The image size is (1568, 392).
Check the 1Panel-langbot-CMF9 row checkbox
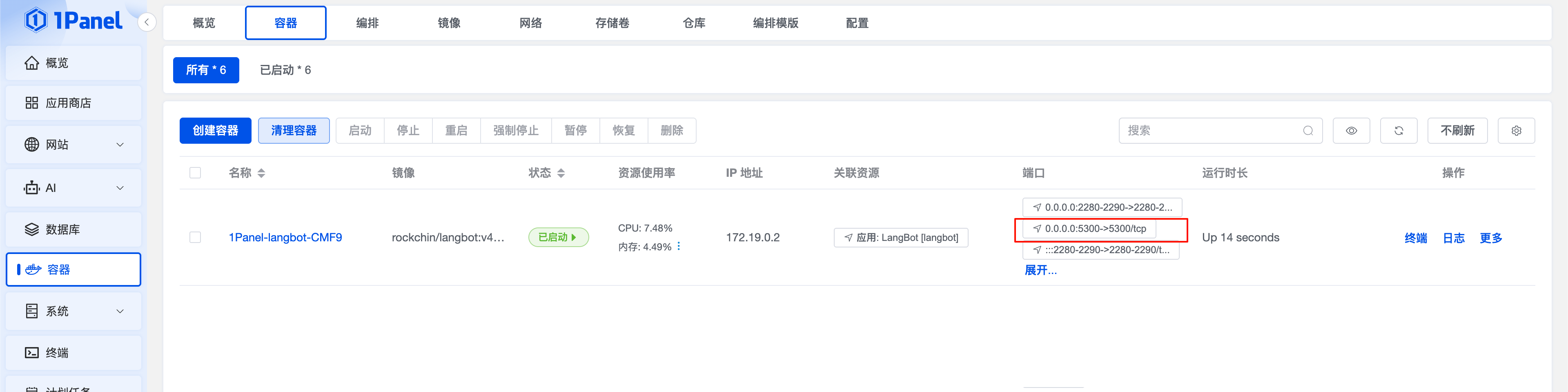coord(195,237)
